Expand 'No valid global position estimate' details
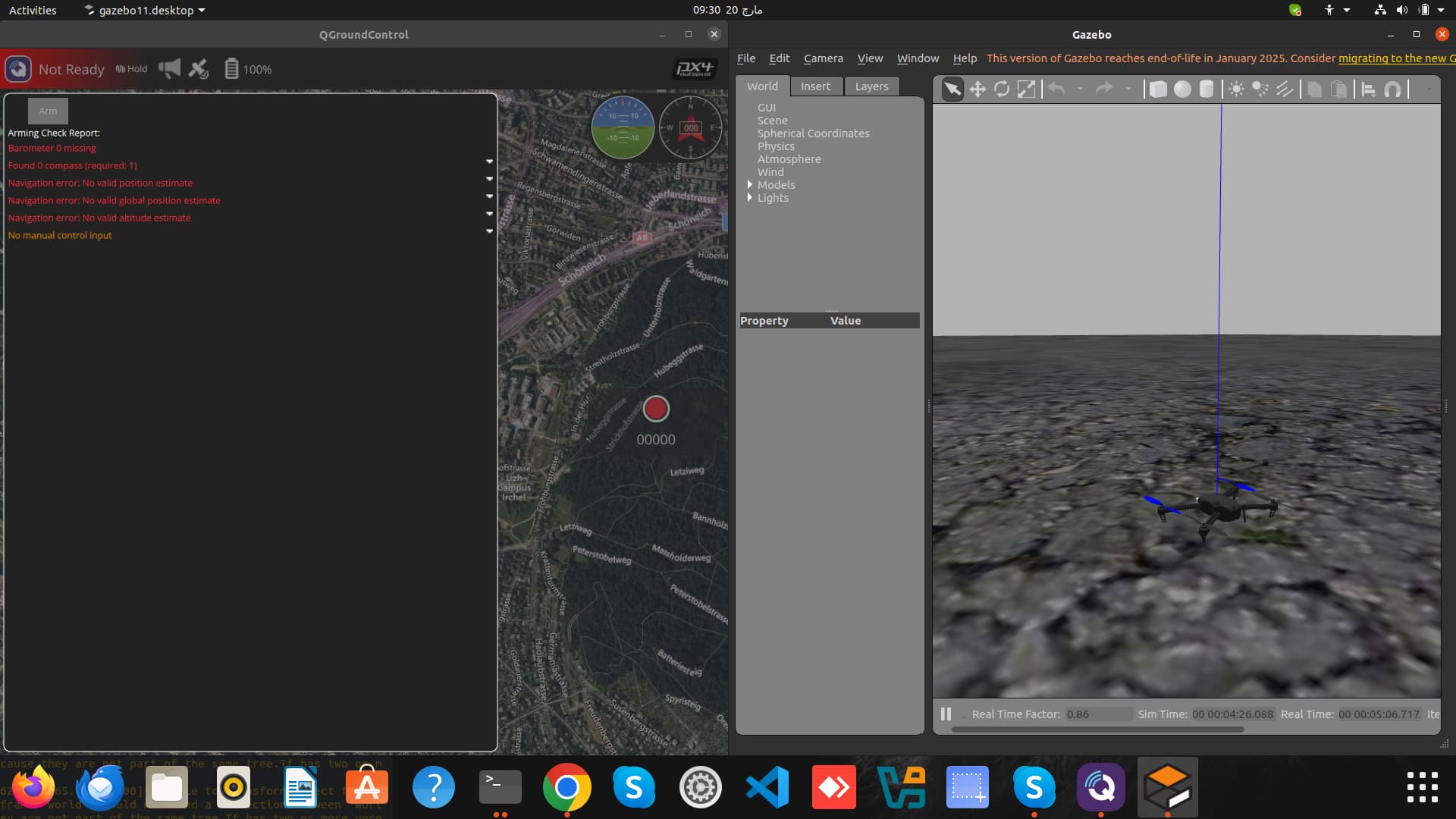This screenshot has height=819, width=1456. [x=489, y=196]
